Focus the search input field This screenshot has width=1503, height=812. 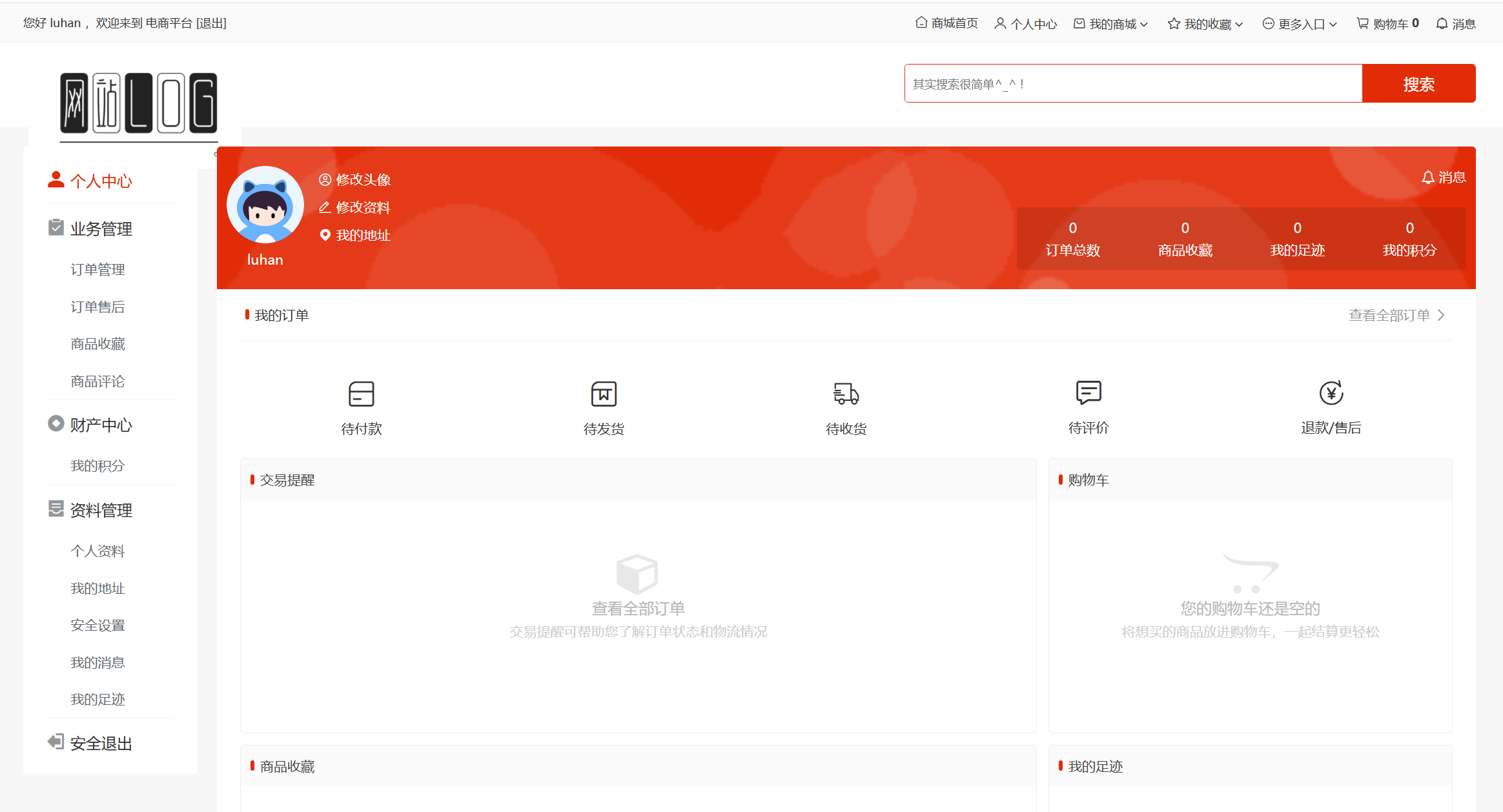[1134, 83]
